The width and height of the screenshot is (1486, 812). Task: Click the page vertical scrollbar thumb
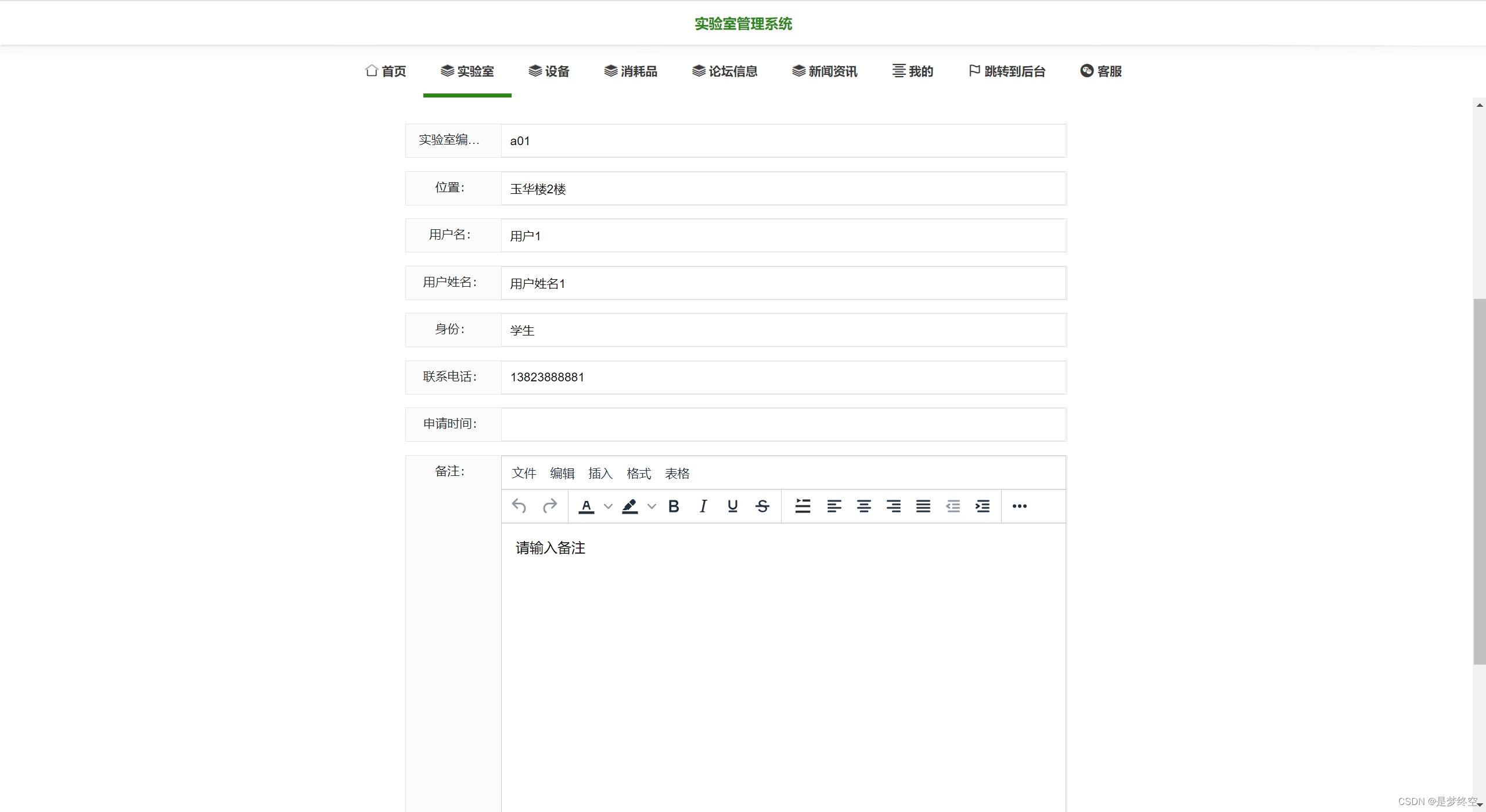tap(1480, 482)
